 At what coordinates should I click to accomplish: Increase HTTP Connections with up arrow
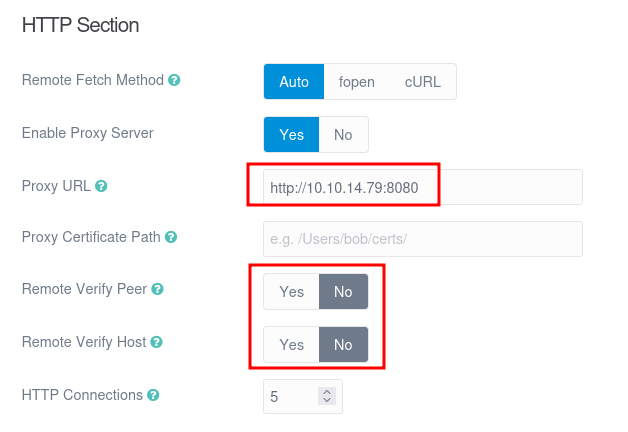(x=326, y=391)
